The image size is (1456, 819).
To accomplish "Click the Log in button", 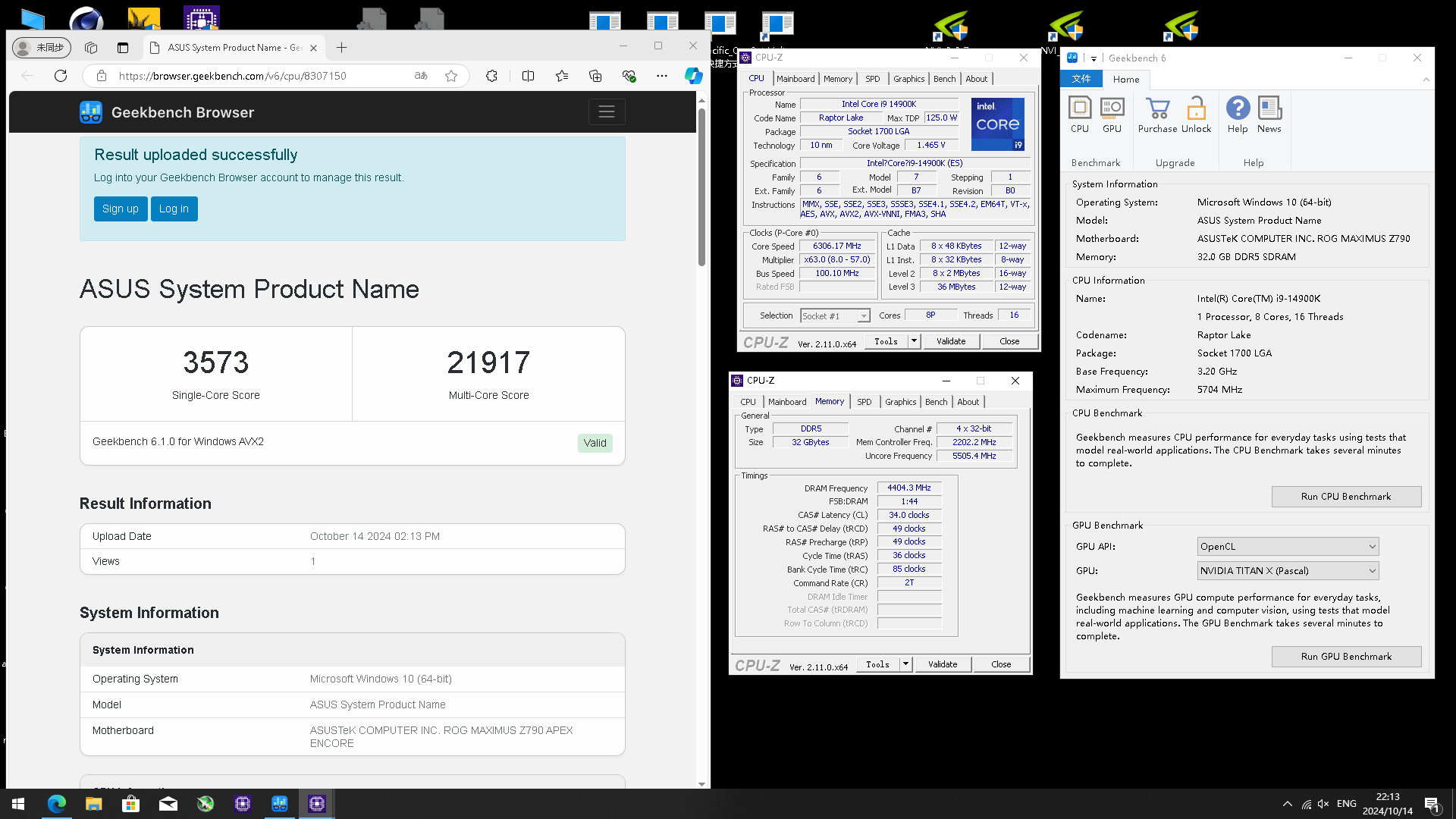I will (174, 209).
